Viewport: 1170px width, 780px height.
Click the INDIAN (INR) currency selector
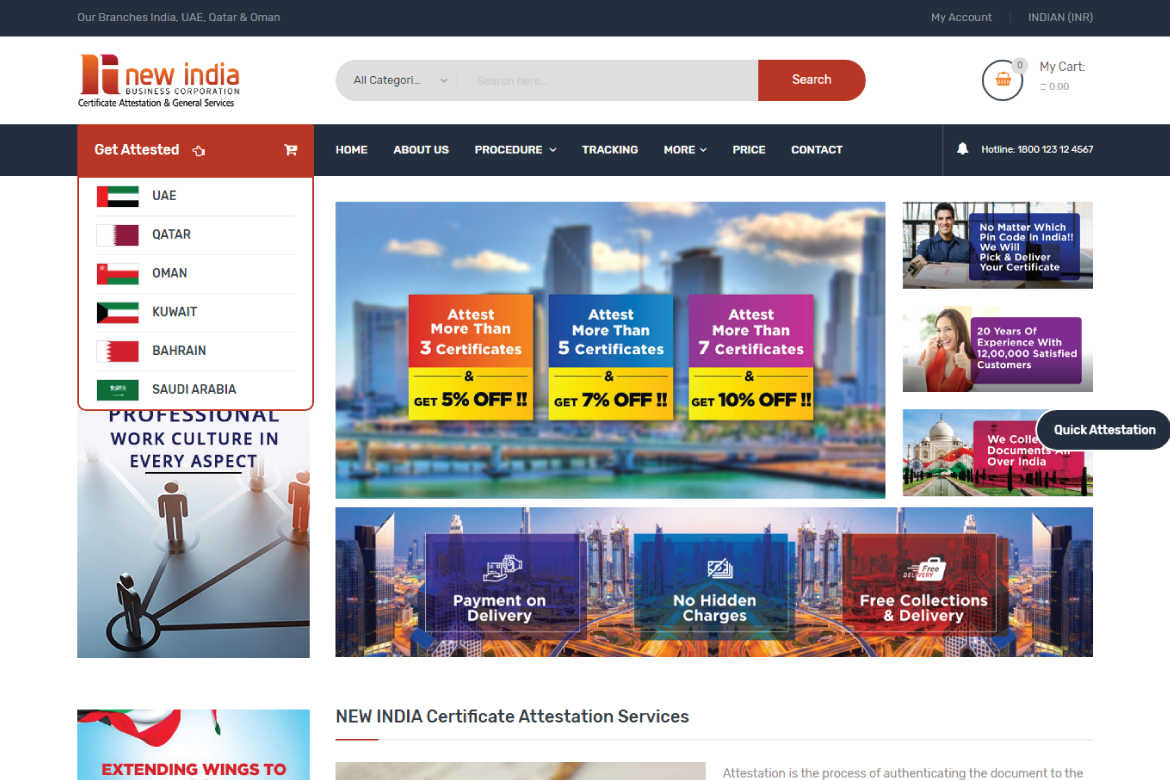pyautogui.click(x=1059, y=17)
